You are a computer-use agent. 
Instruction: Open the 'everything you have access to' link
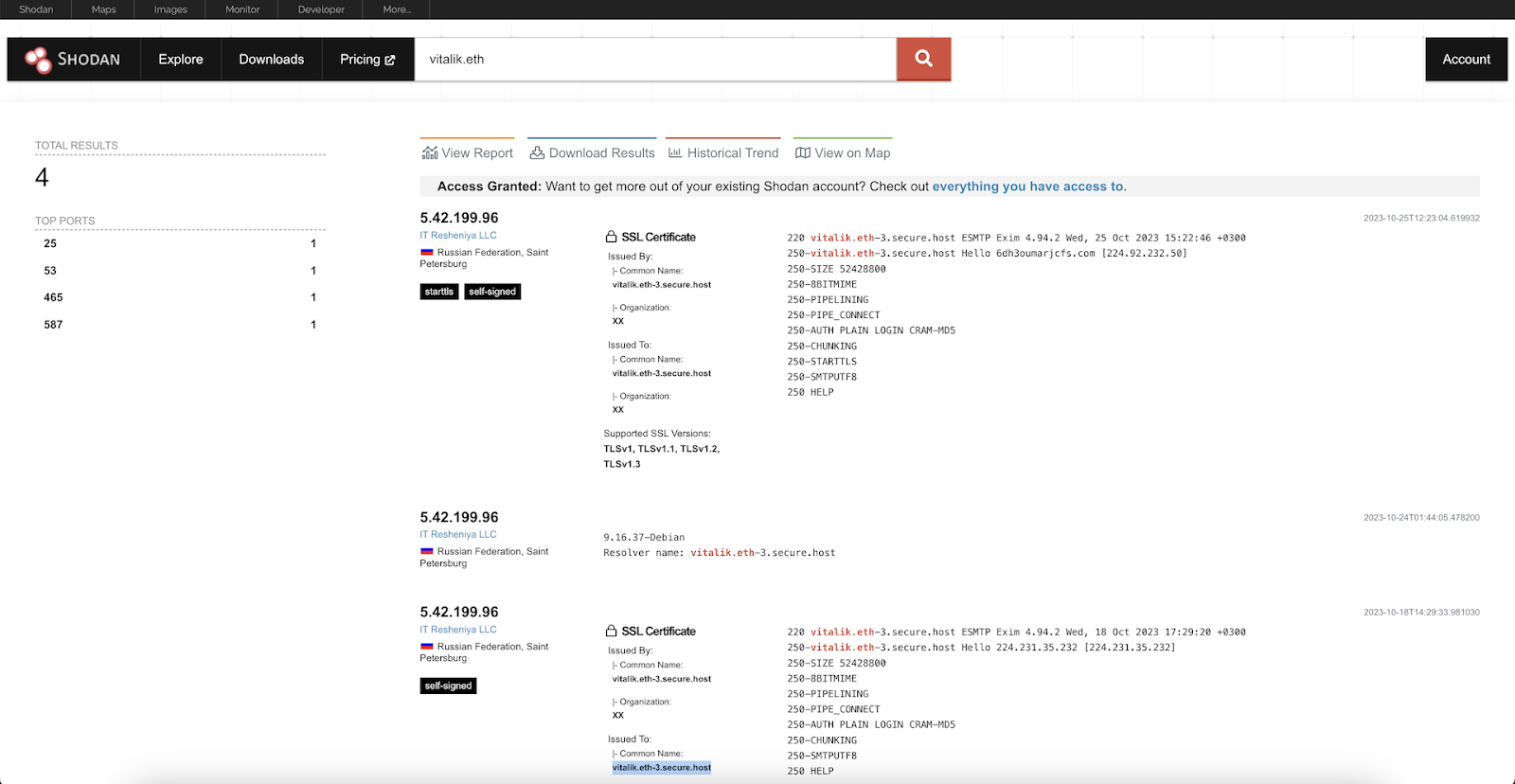pos(1029,187)
